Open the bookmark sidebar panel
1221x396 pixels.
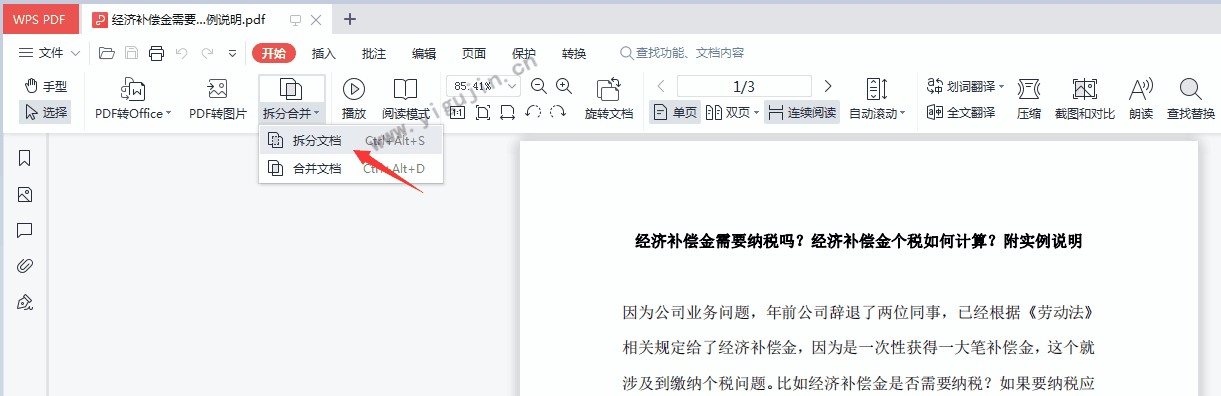tap(25, 158)
